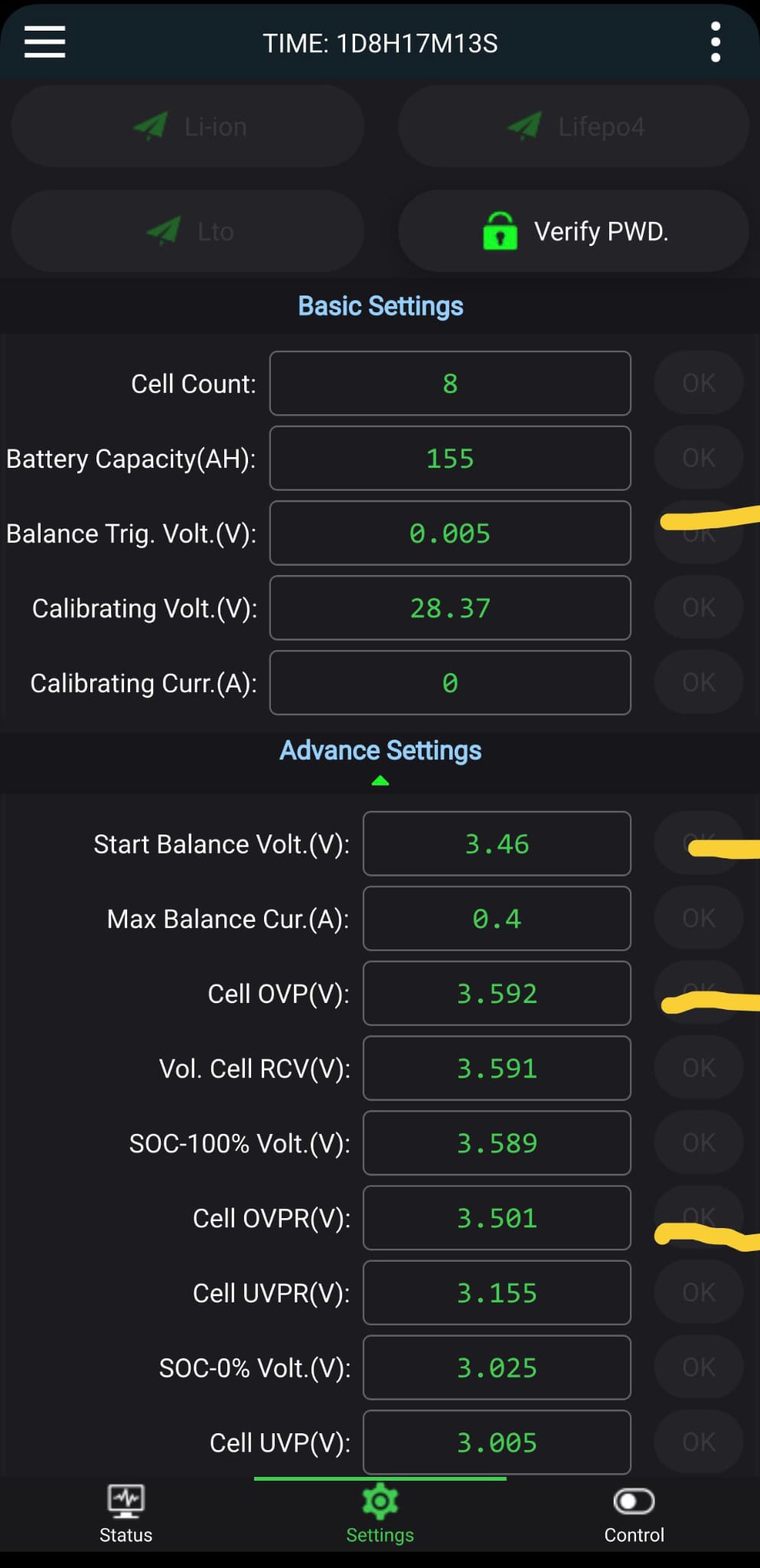The height and width of the screenshot is (1568, 760).
Task: Collapse the Advance Settings section
Action: tap(380, 781)
